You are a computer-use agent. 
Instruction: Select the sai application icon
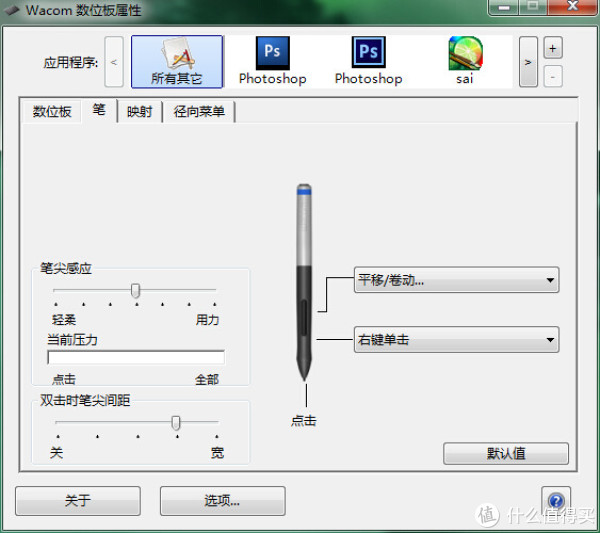click(x=465, y=62)
